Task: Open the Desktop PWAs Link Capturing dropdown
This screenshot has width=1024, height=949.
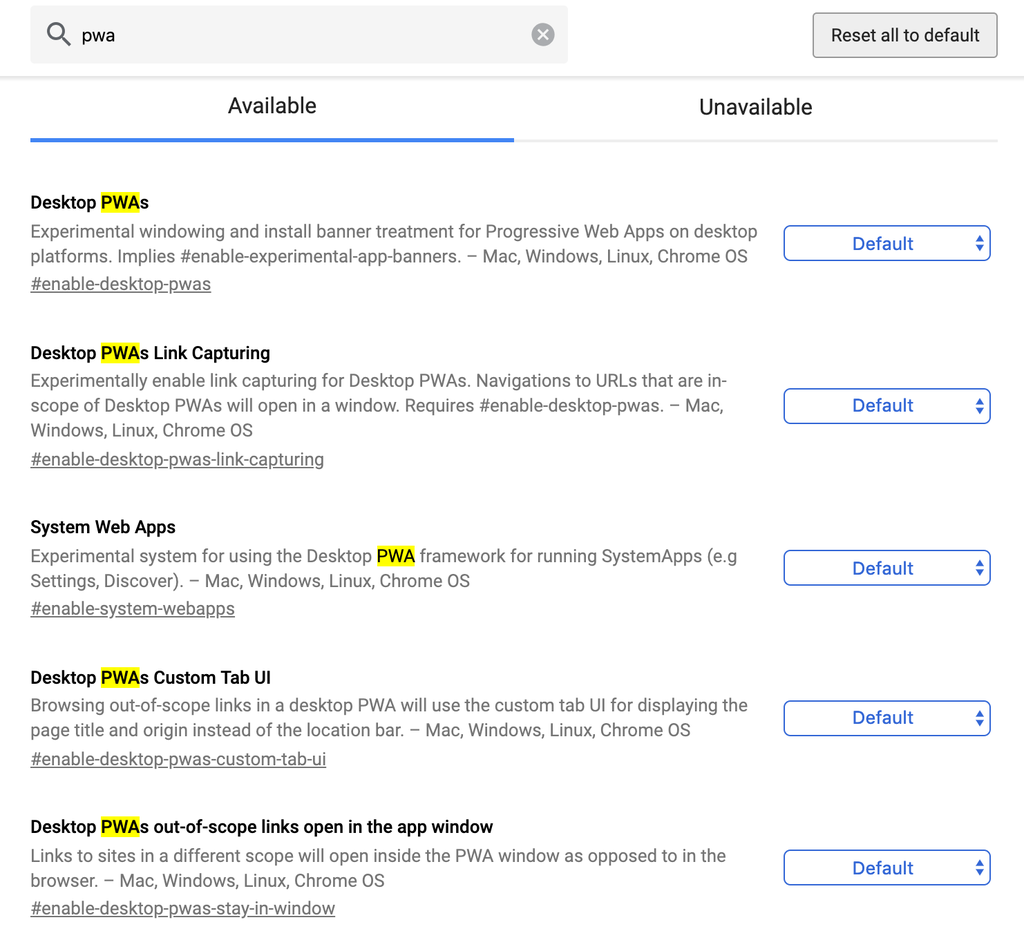Action: tap(886, 406)
